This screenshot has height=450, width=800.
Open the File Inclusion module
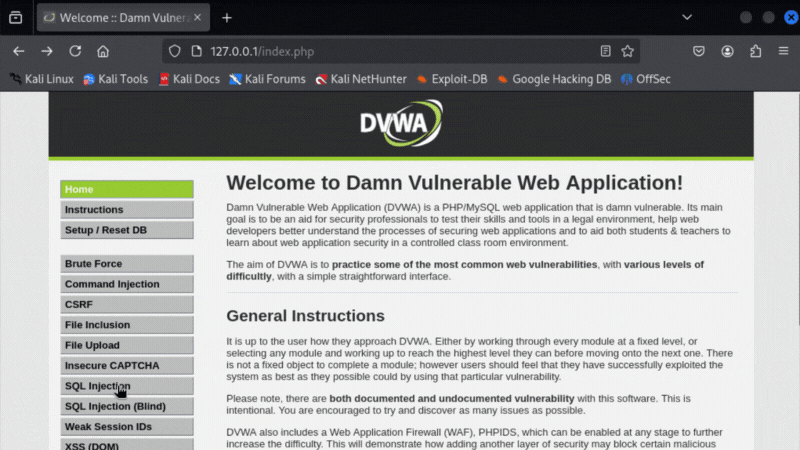[127, 325]
